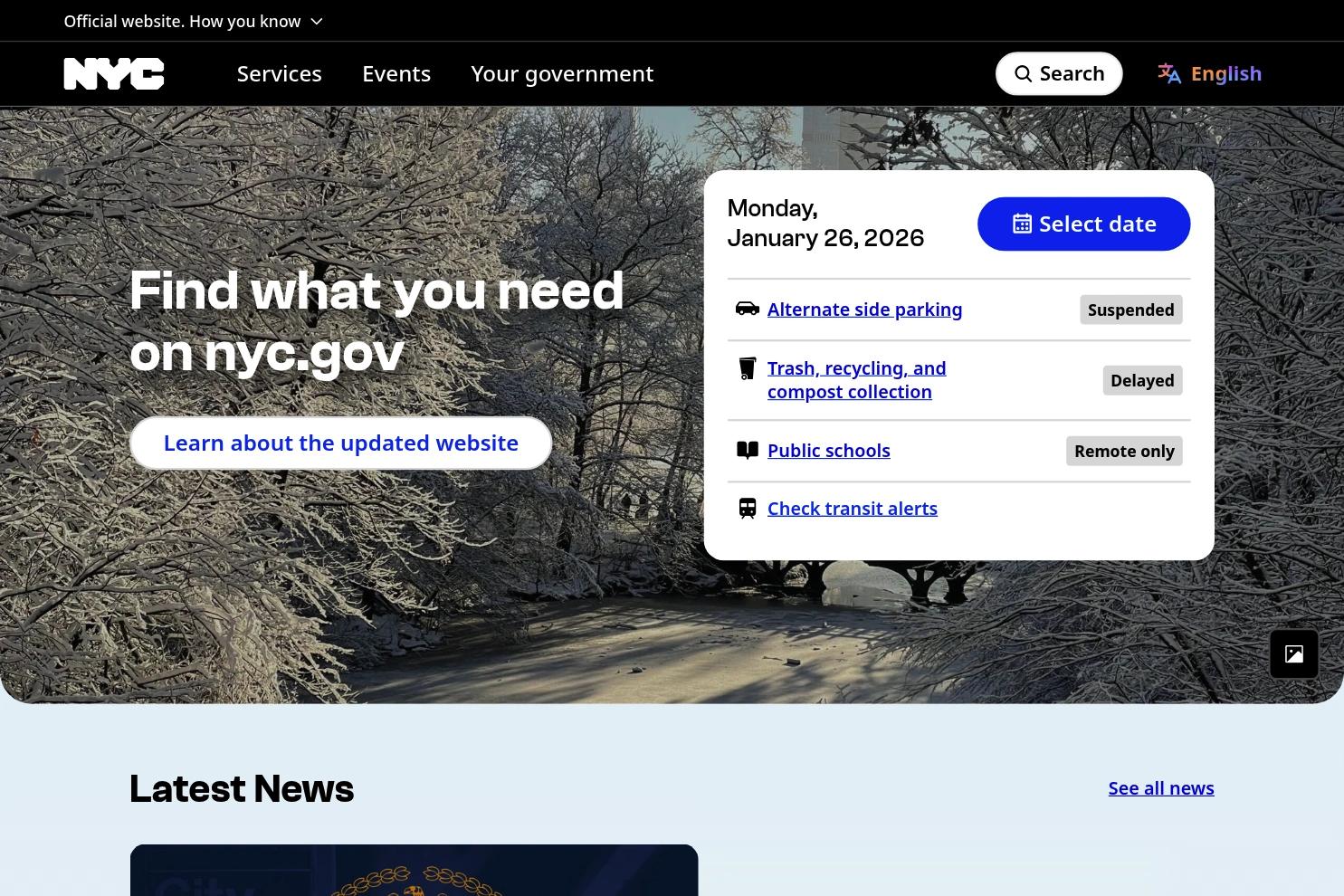Open the Your government menu
This screenshot has width=1344, height=896.
pos(561,73)
